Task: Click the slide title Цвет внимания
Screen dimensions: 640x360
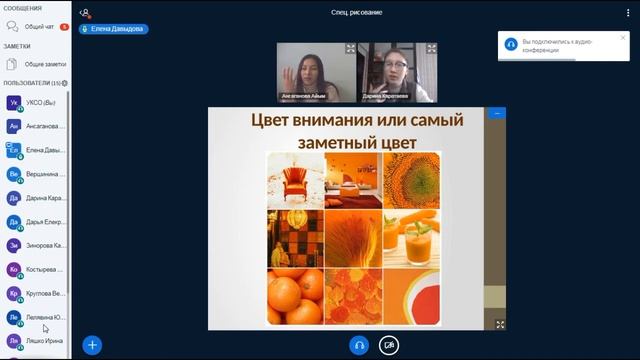Action: pyautogui.click(x=357, y=131)
